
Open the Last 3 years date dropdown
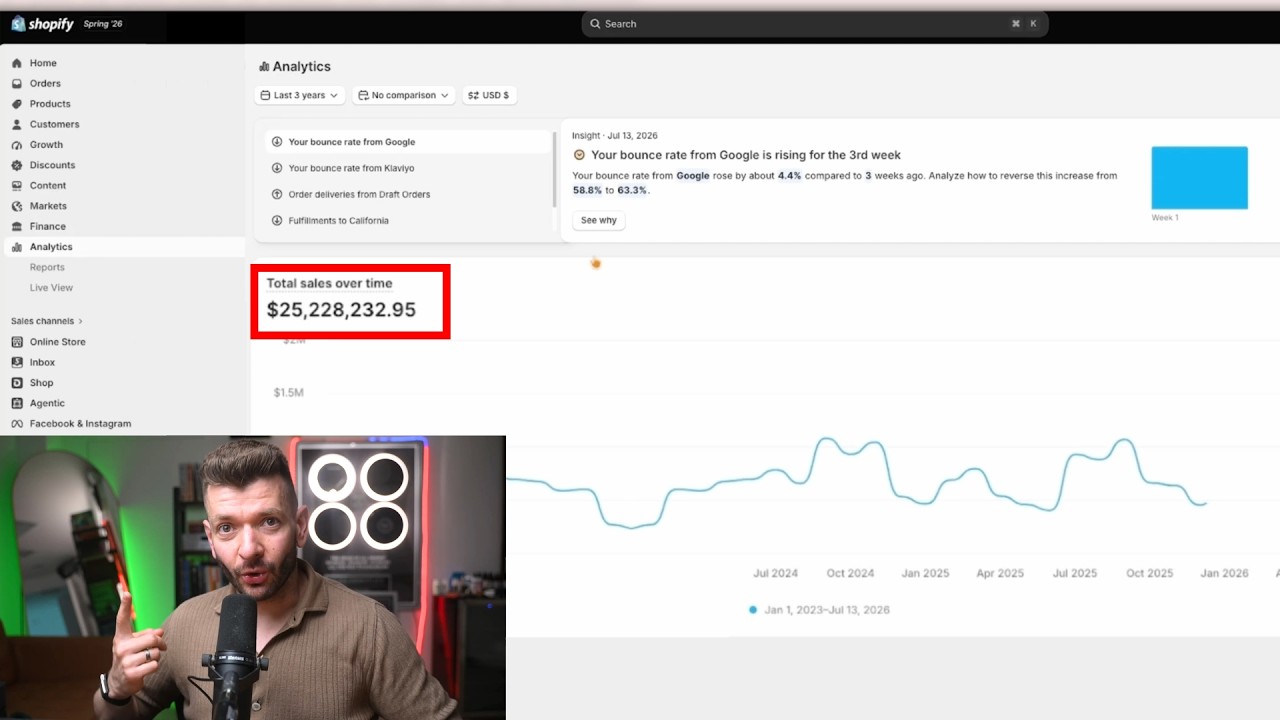300,95
